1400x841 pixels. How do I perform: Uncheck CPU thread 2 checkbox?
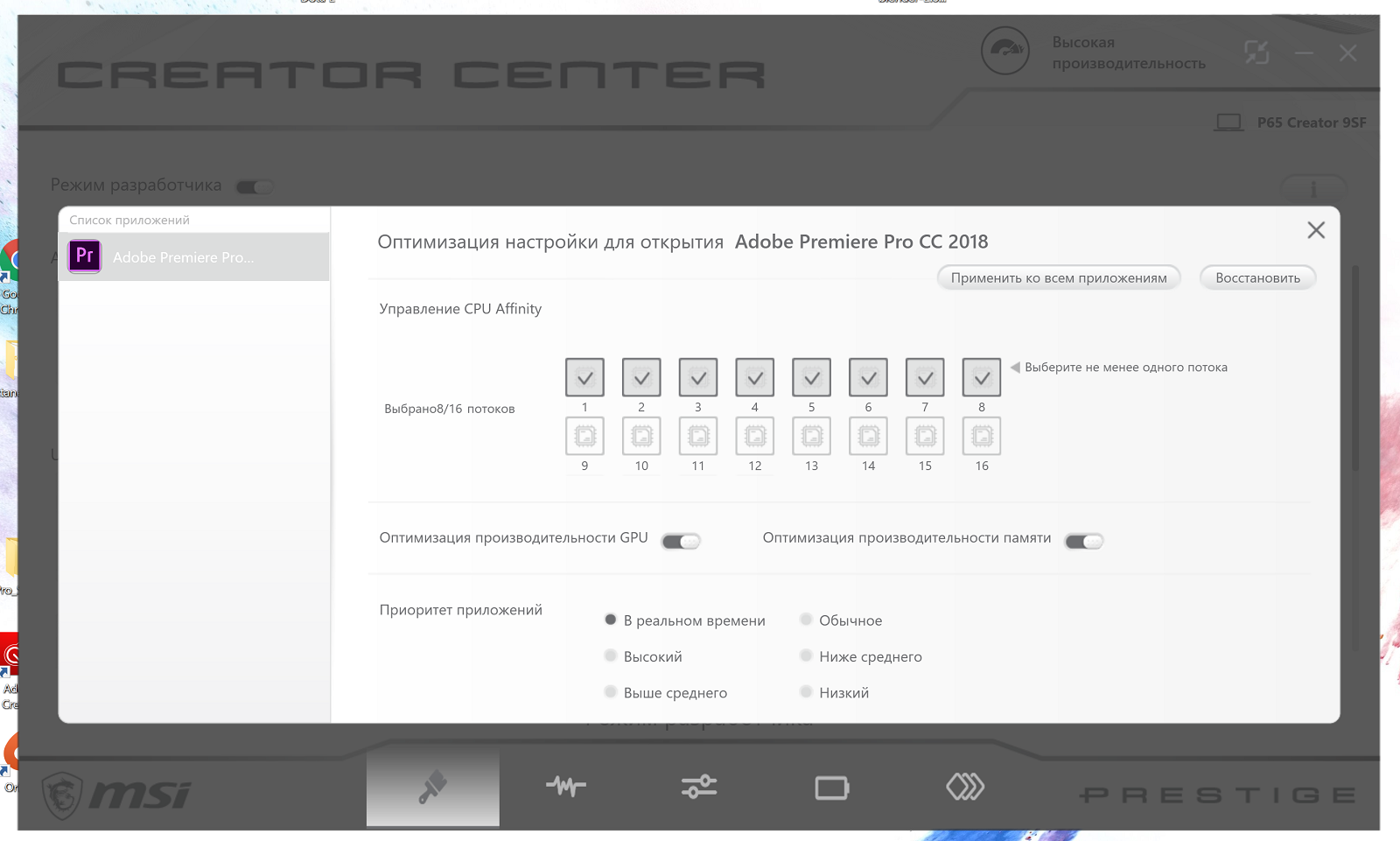641,377
